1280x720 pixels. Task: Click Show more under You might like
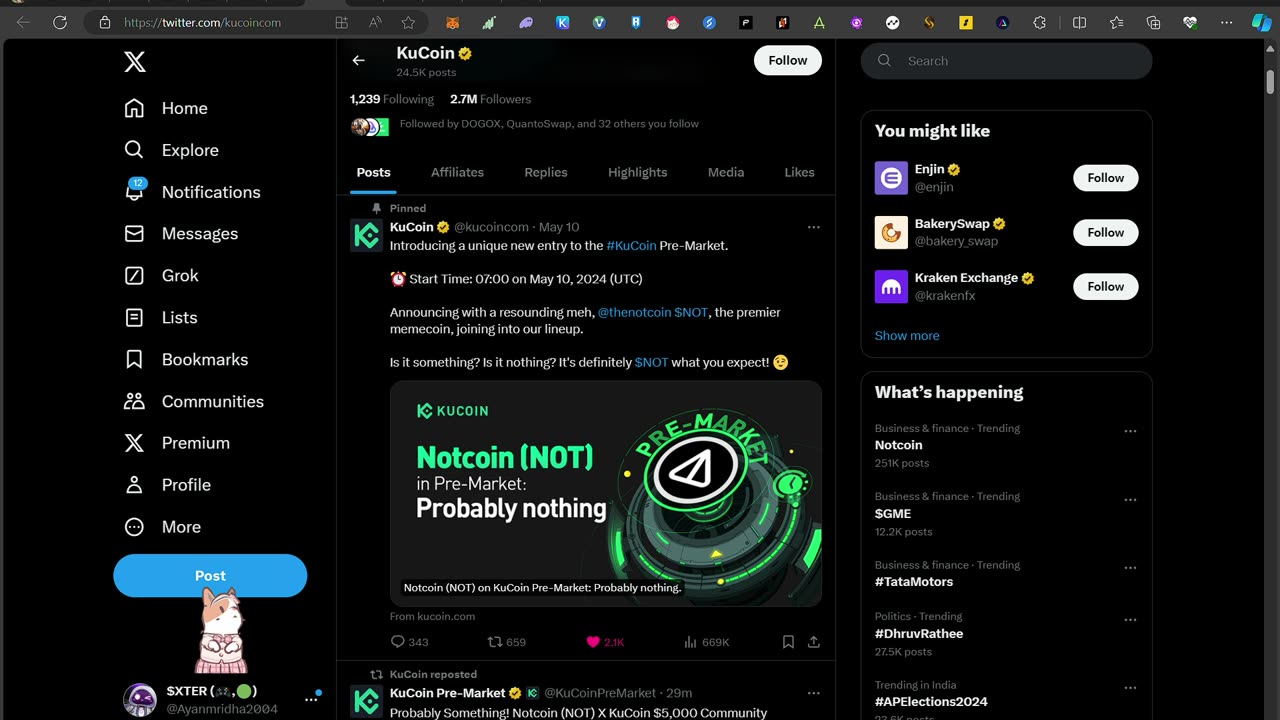coord(907,336)
